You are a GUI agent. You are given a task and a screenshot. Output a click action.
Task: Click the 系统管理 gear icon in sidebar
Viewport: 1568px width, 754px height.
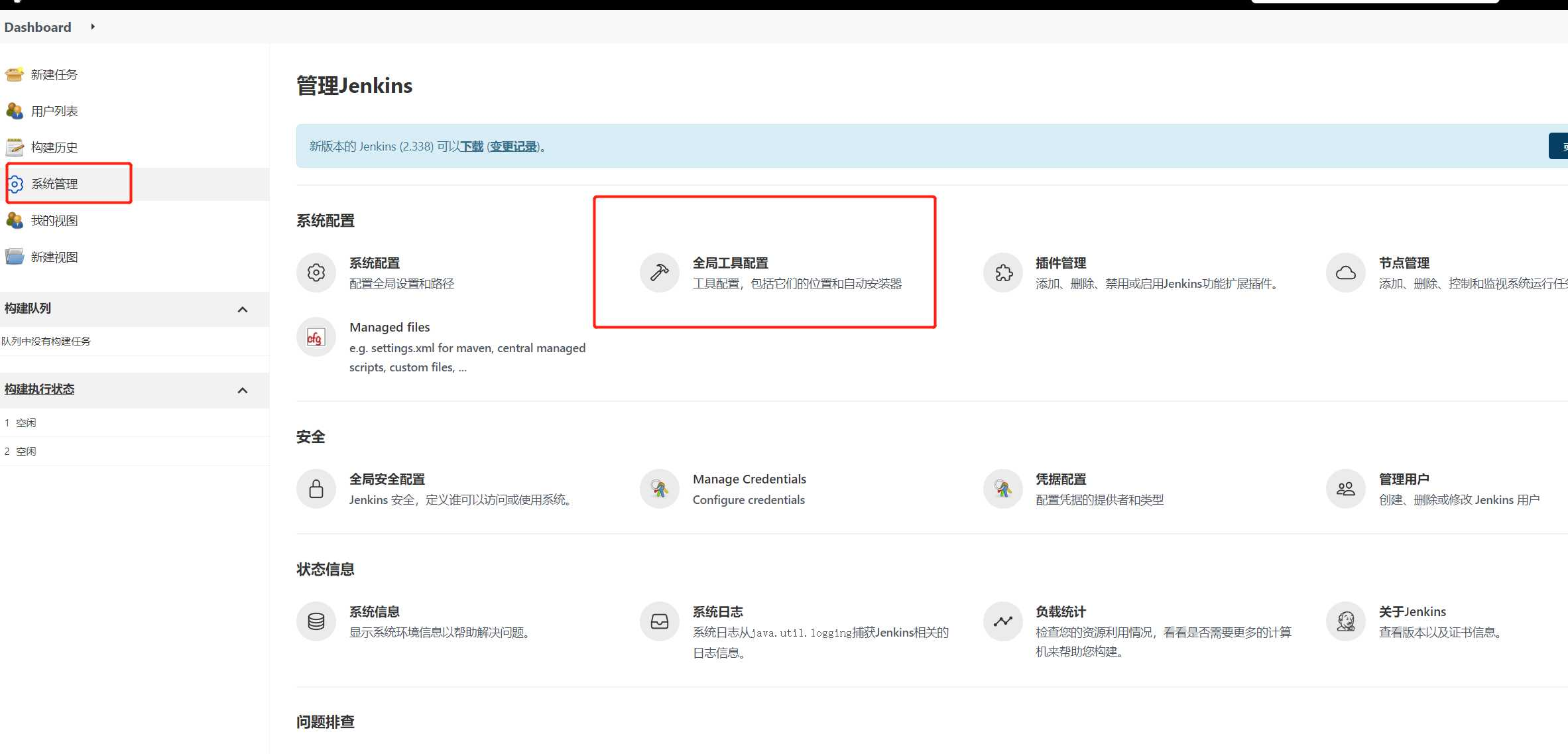point(15,184)
